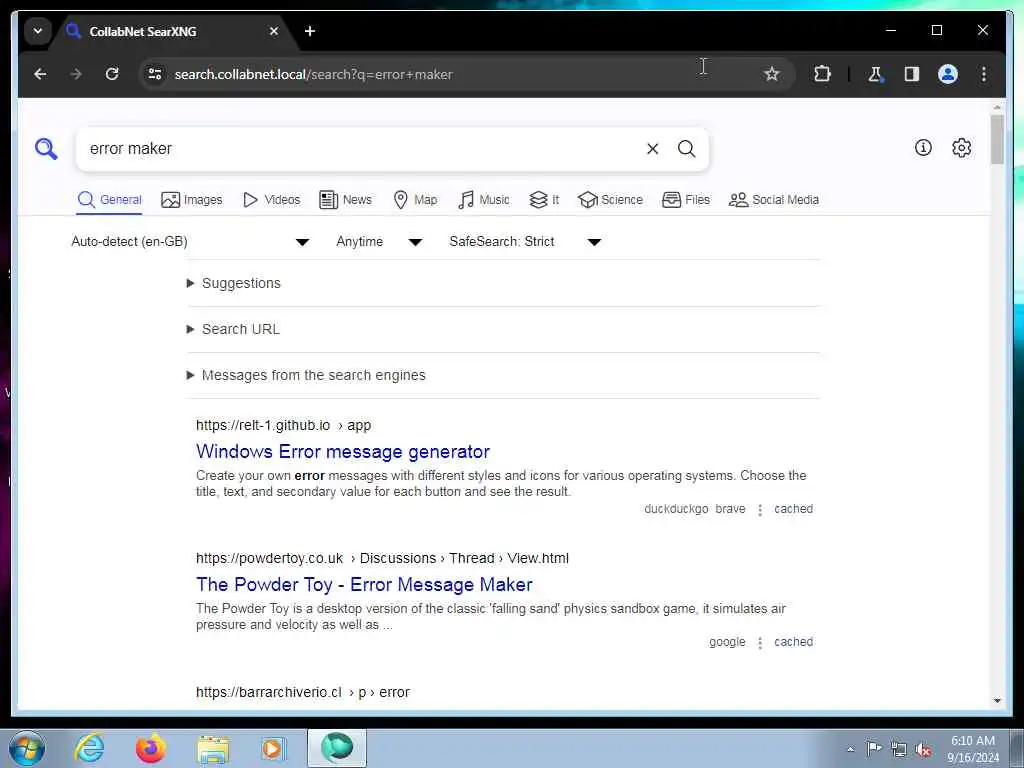
Task: Open the Chrome three-dot menu
Action: coord(984,74)
